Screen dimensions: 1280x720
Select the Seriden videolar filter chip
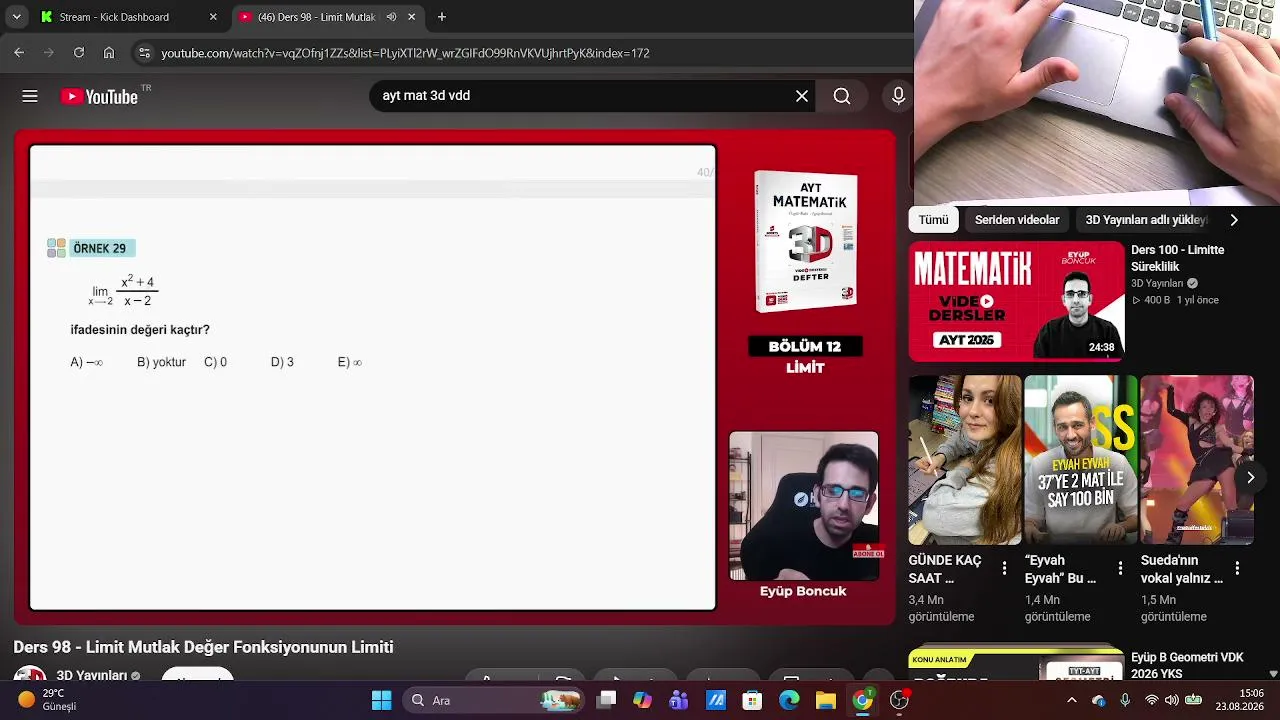[1017, 220]
